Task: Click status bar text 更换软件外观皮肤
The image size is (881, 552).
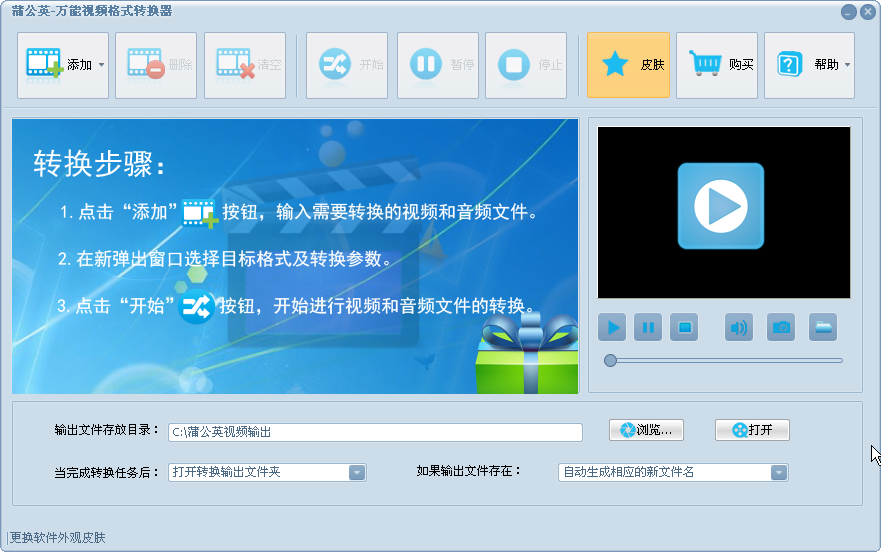Action: (x=58, y=538)
